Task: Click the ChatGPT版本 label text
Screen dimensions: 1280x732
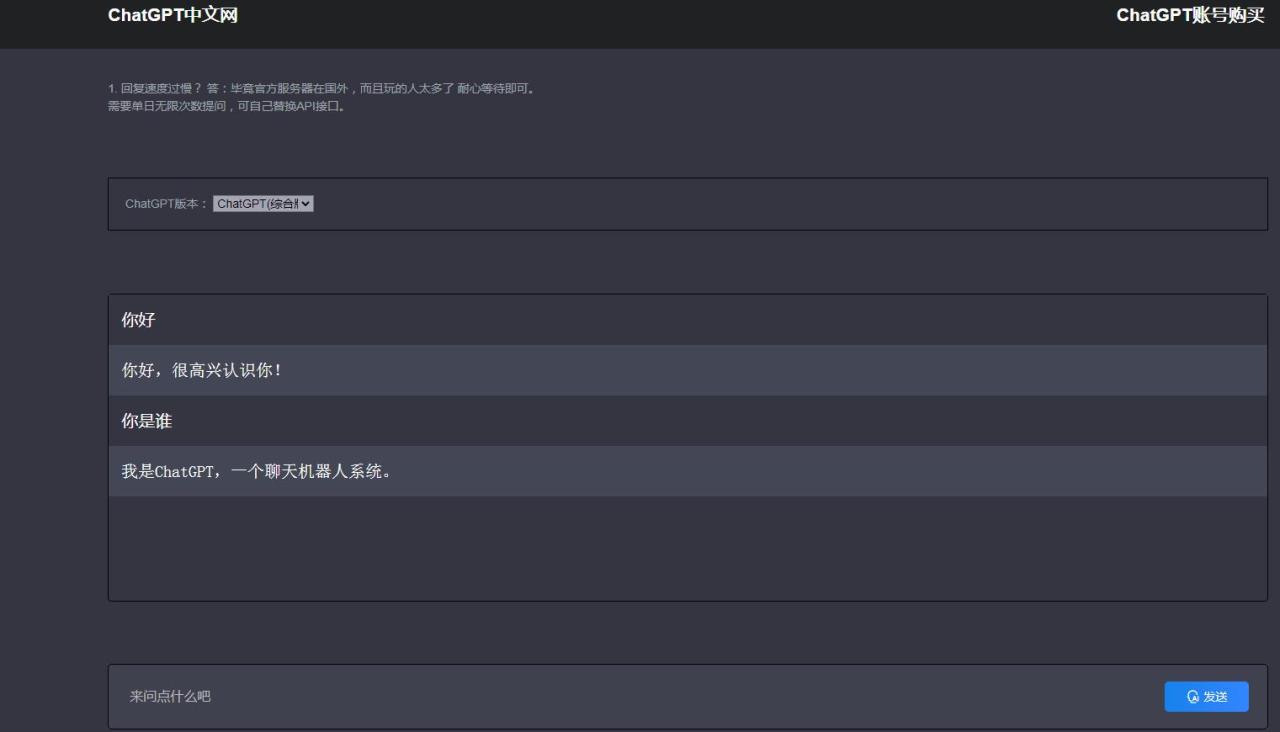Action: click(166, 204)
